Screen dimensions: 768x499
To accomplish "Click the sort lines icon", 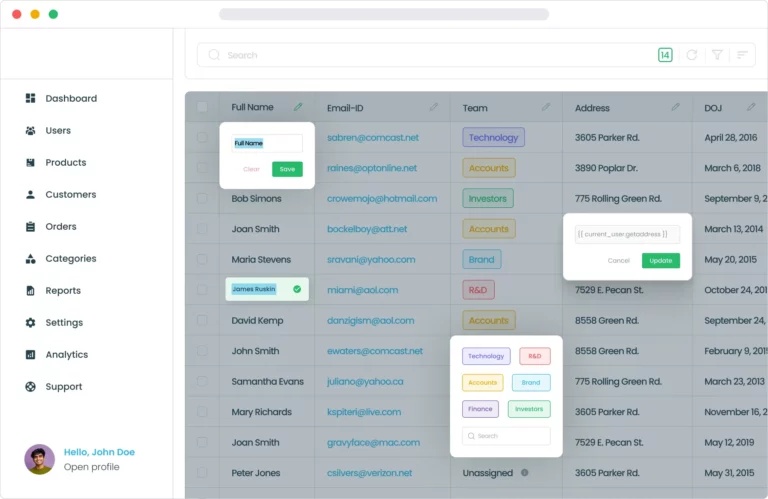I will tap(742, 55).
